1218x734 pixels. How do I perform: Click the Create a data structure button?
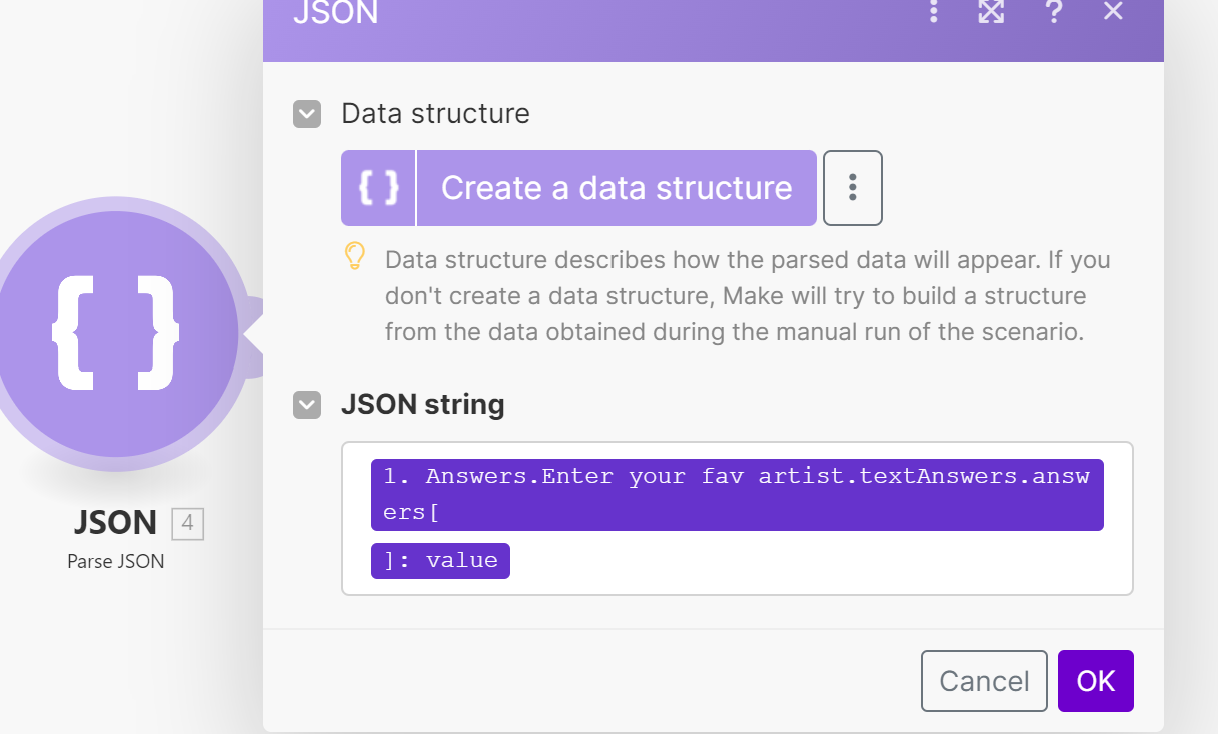tap(616, 188)
